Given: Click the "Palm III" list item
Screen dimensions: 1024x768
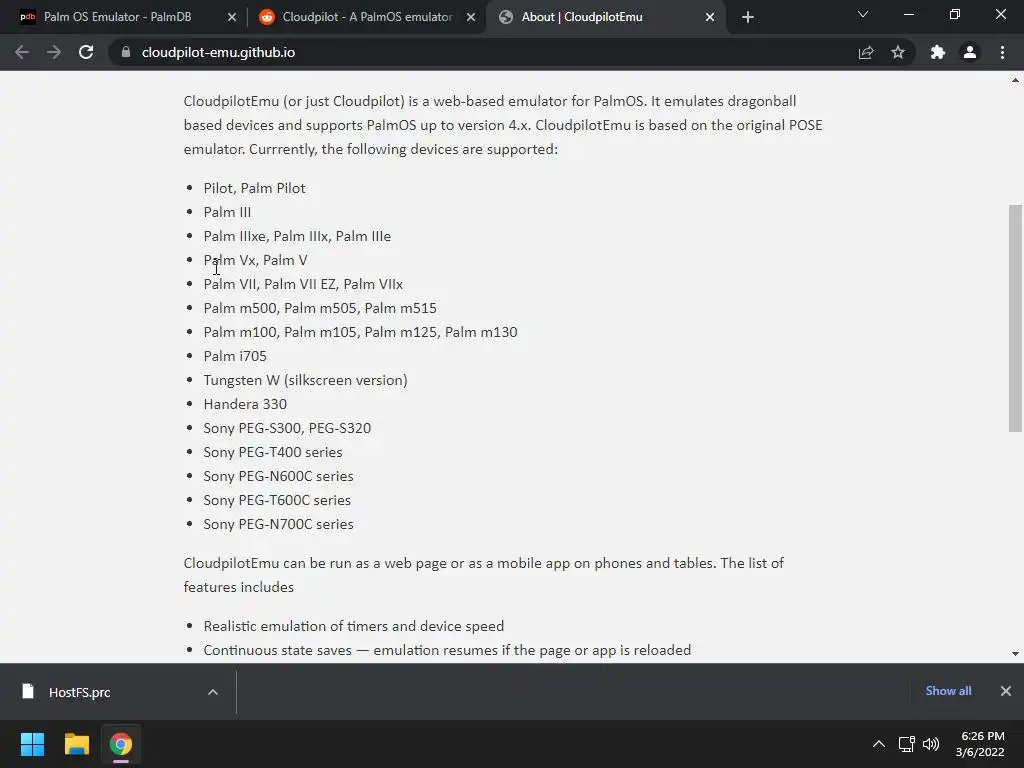Looking at the screenshot, I should click(x=227, y=212).
